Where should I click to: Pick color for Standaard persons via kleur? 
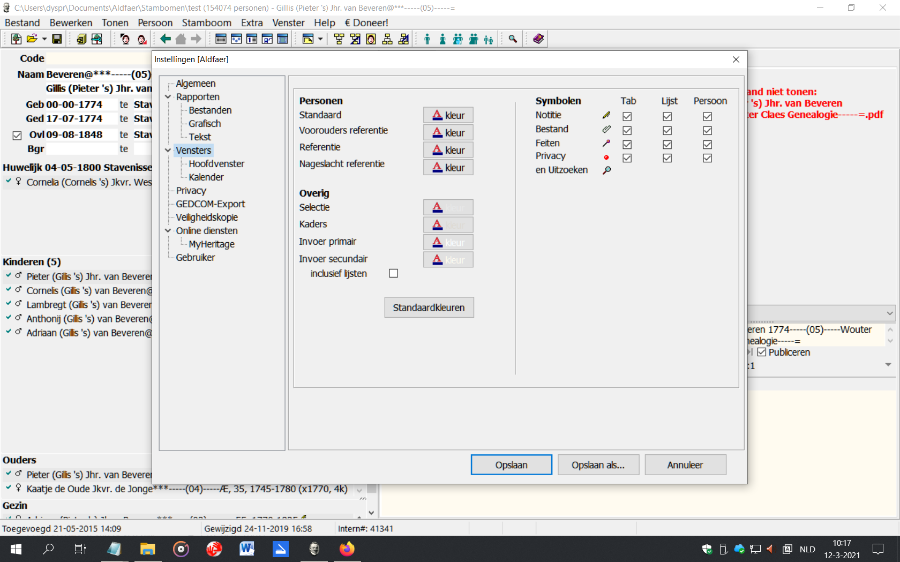coord(448,116)
